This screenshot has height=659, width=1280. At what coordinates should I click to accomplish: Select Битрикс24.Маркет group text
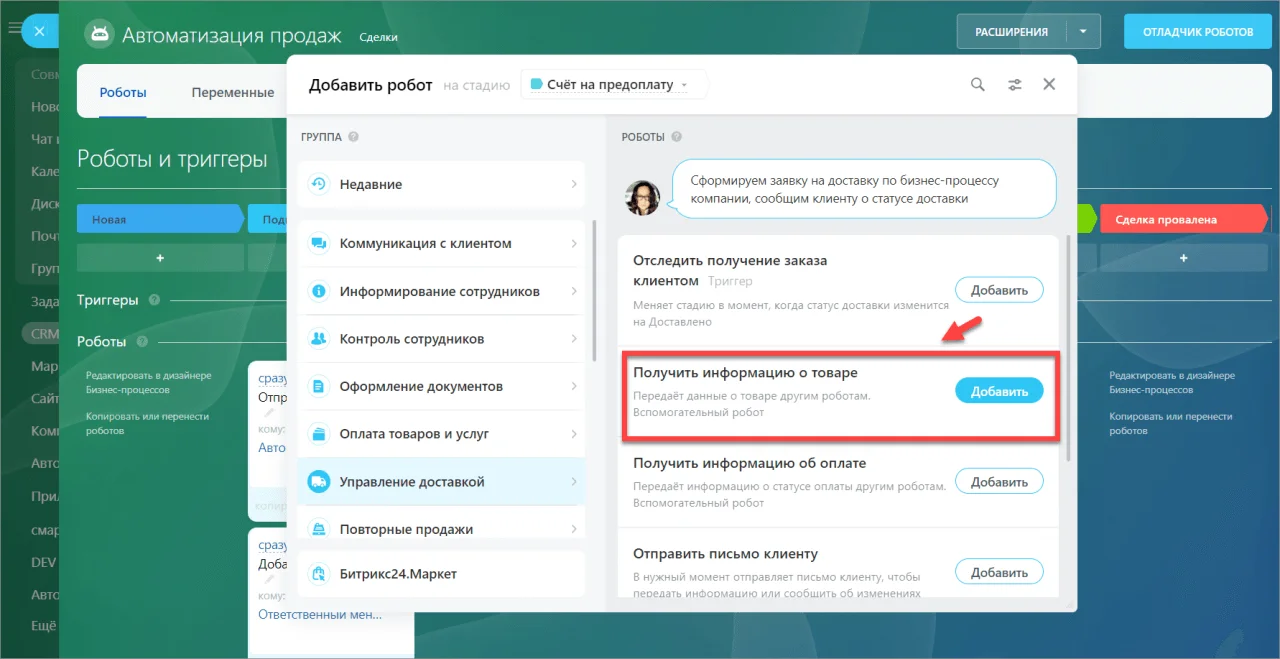(398, 574)
